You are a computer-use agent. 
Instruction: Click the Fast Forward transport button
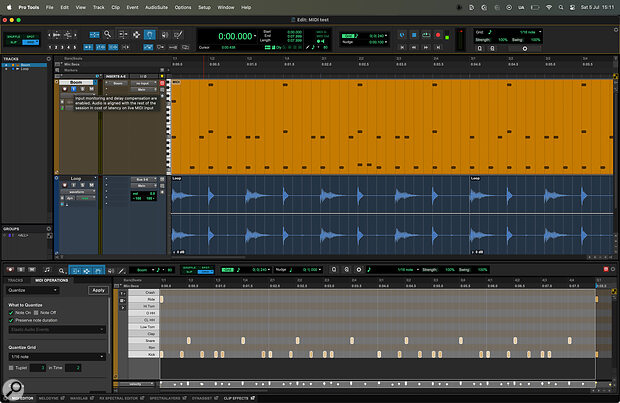[x=426, y=47]
